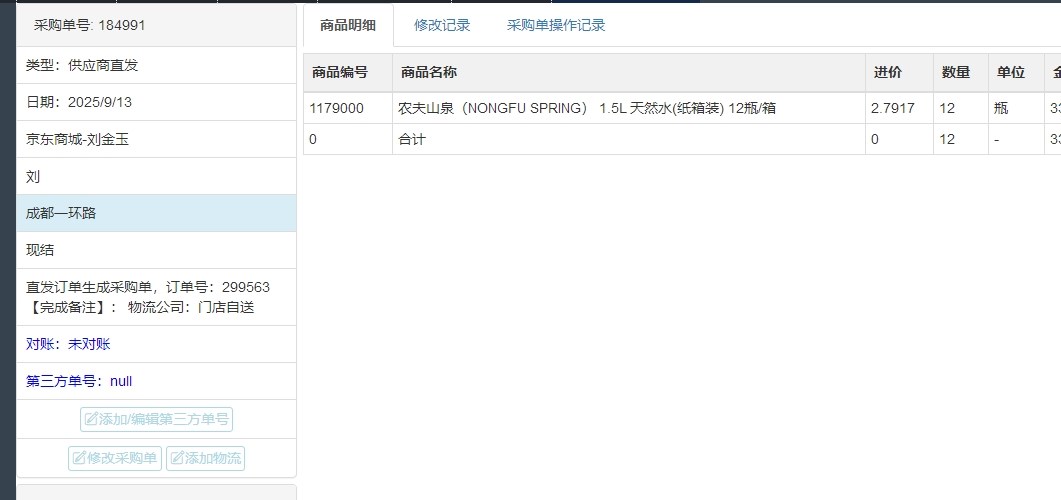The image size is (1061, 500).
Task: Select the 合计 total row
Action: click(412, 139)
